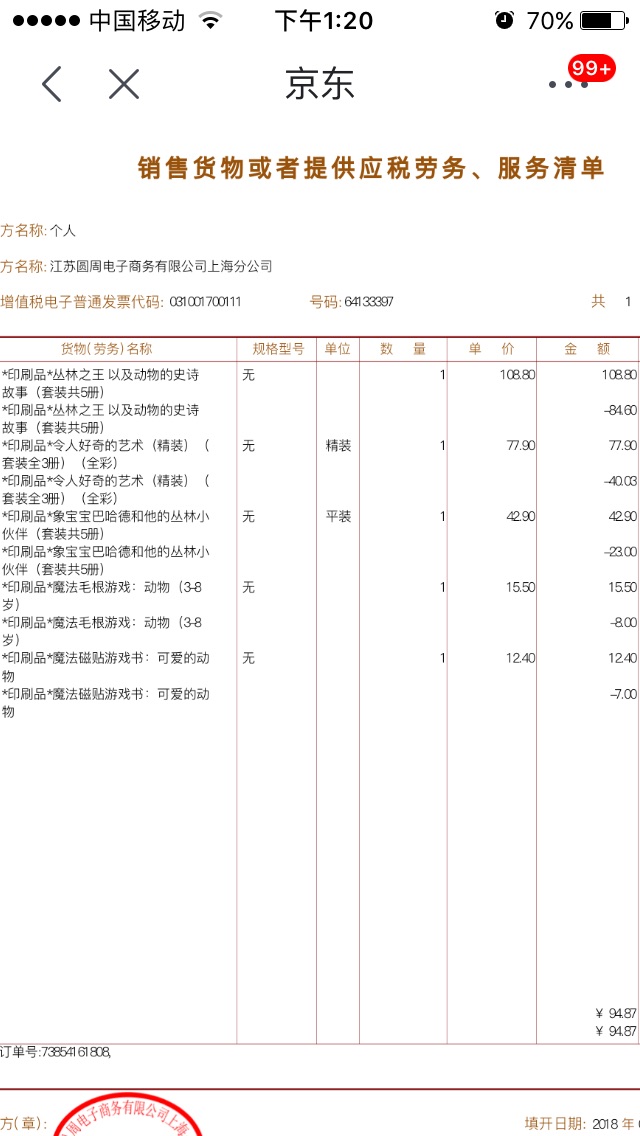This screenshot has width=640, height=1136.
Task: Tap the Wi-Fi icon in the status bar
Action: (210, 20)
